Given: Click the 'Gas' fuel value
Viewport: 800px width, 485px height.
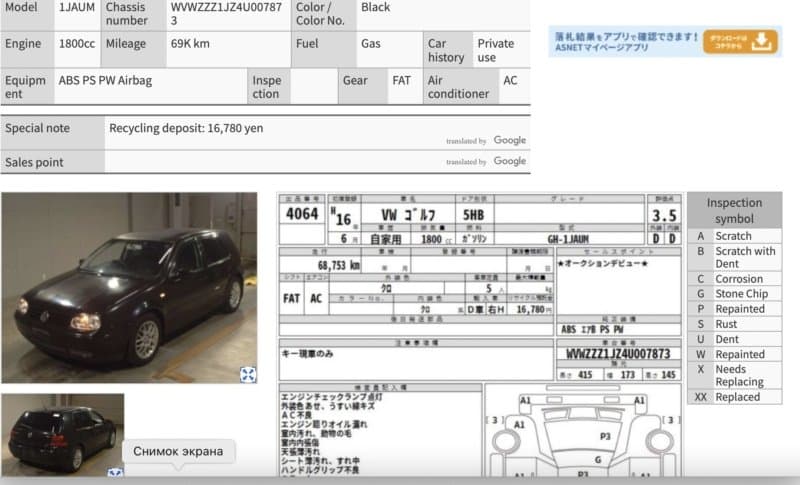Looking at the screenshot, I should coord(370,44).
